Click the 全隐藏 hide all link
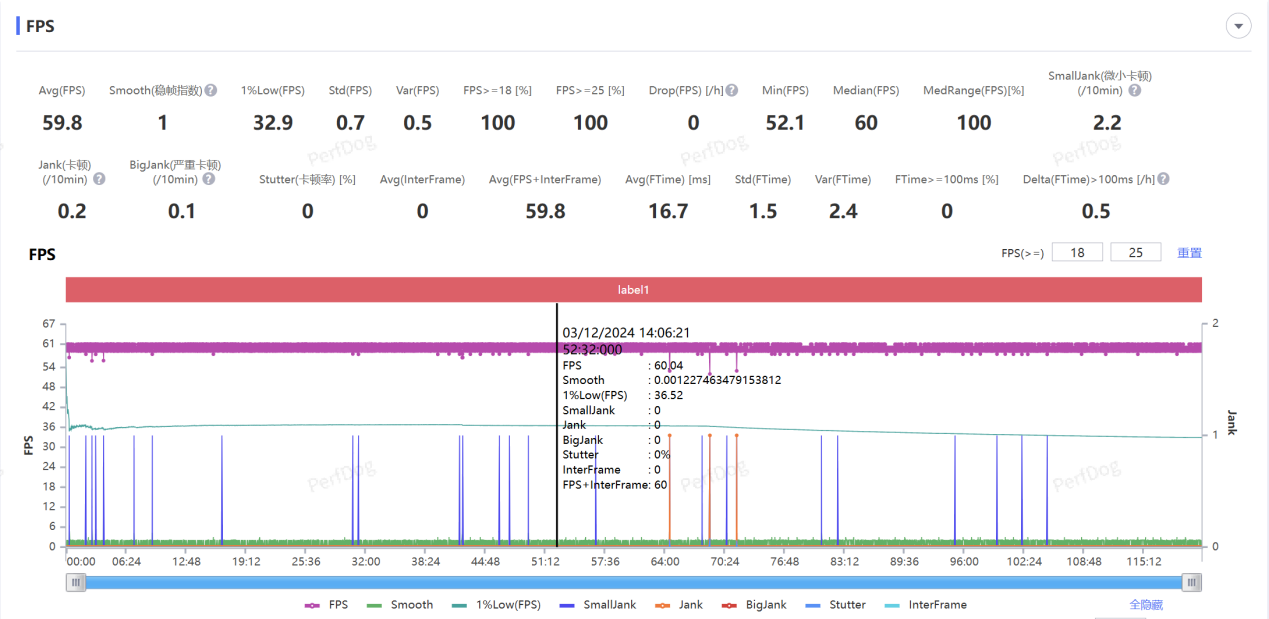 click(x=1145, y=605)
